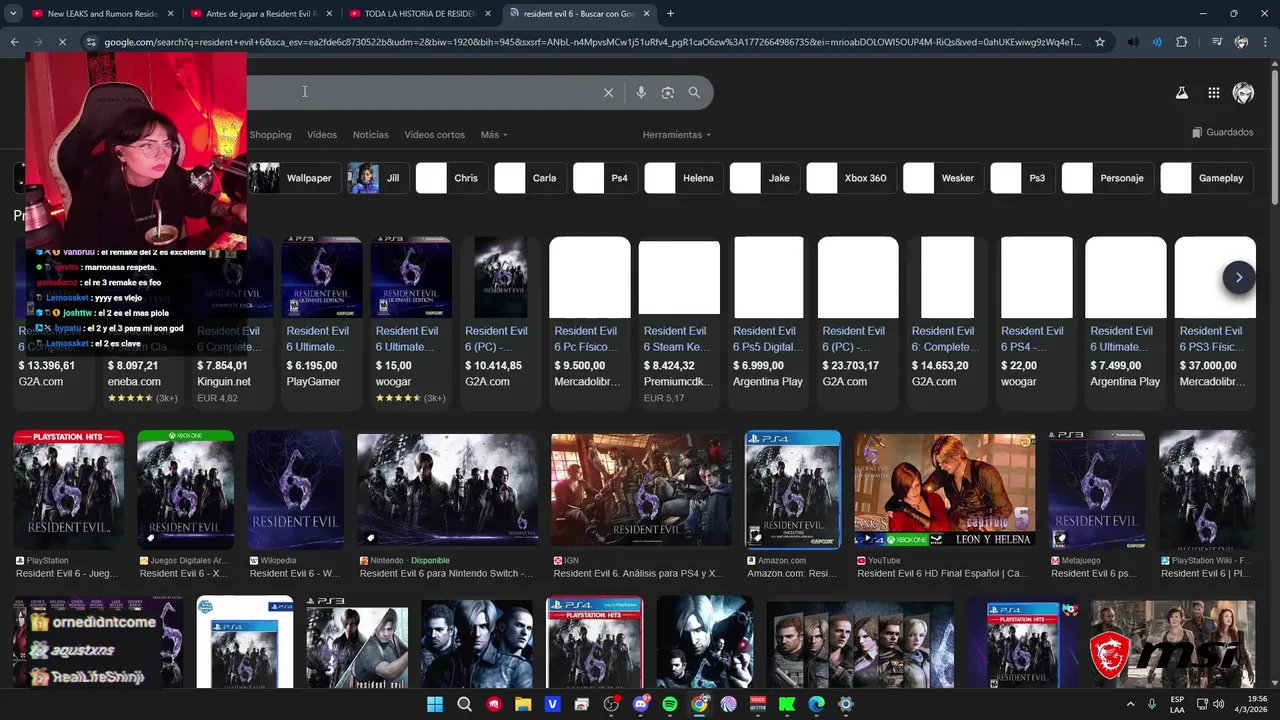
Task: Switch to the Noticias results tab
Action: (x=371, y=135)
